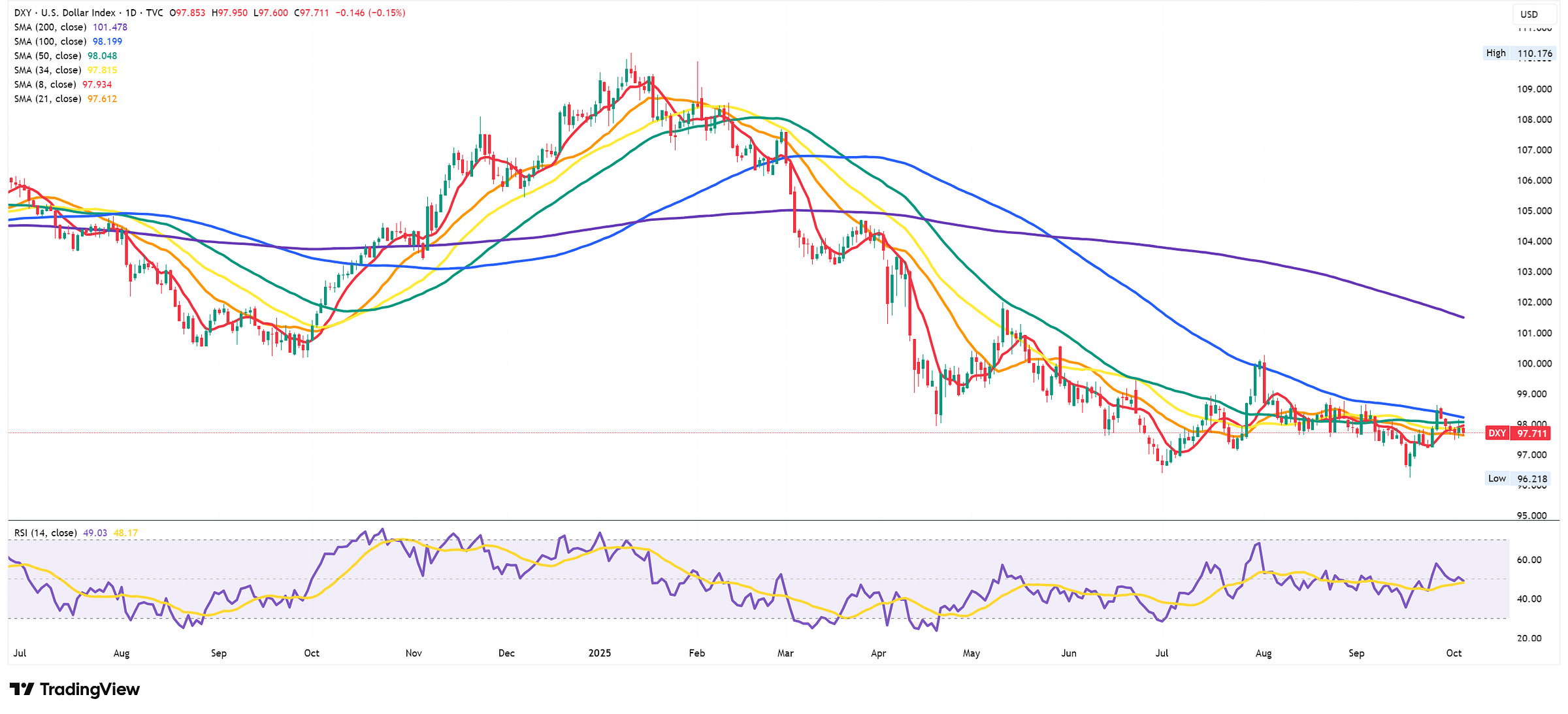Click the 105.000 level on price axis

[x=1533, y=211]
